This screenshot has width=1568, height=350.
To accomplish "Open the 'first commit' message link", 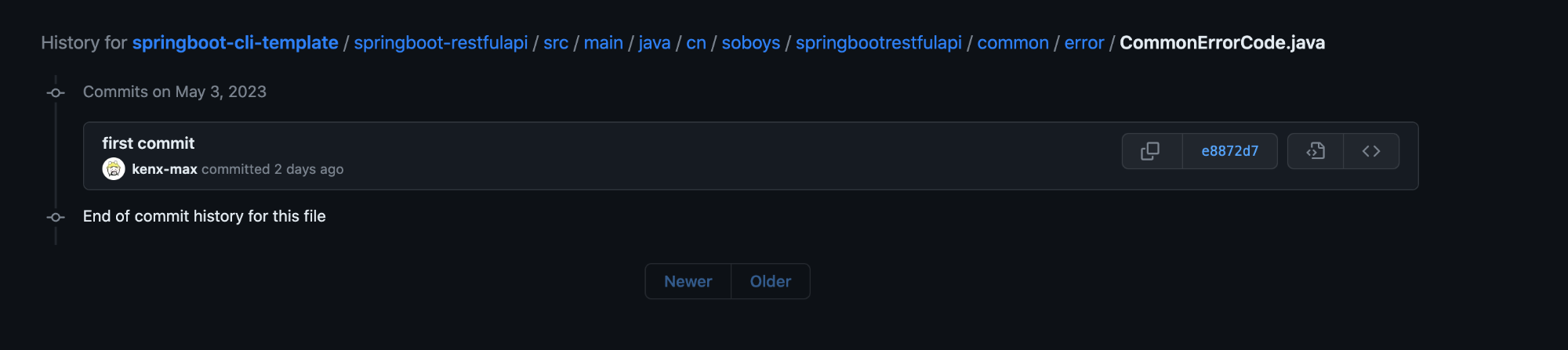I will 148,143.
